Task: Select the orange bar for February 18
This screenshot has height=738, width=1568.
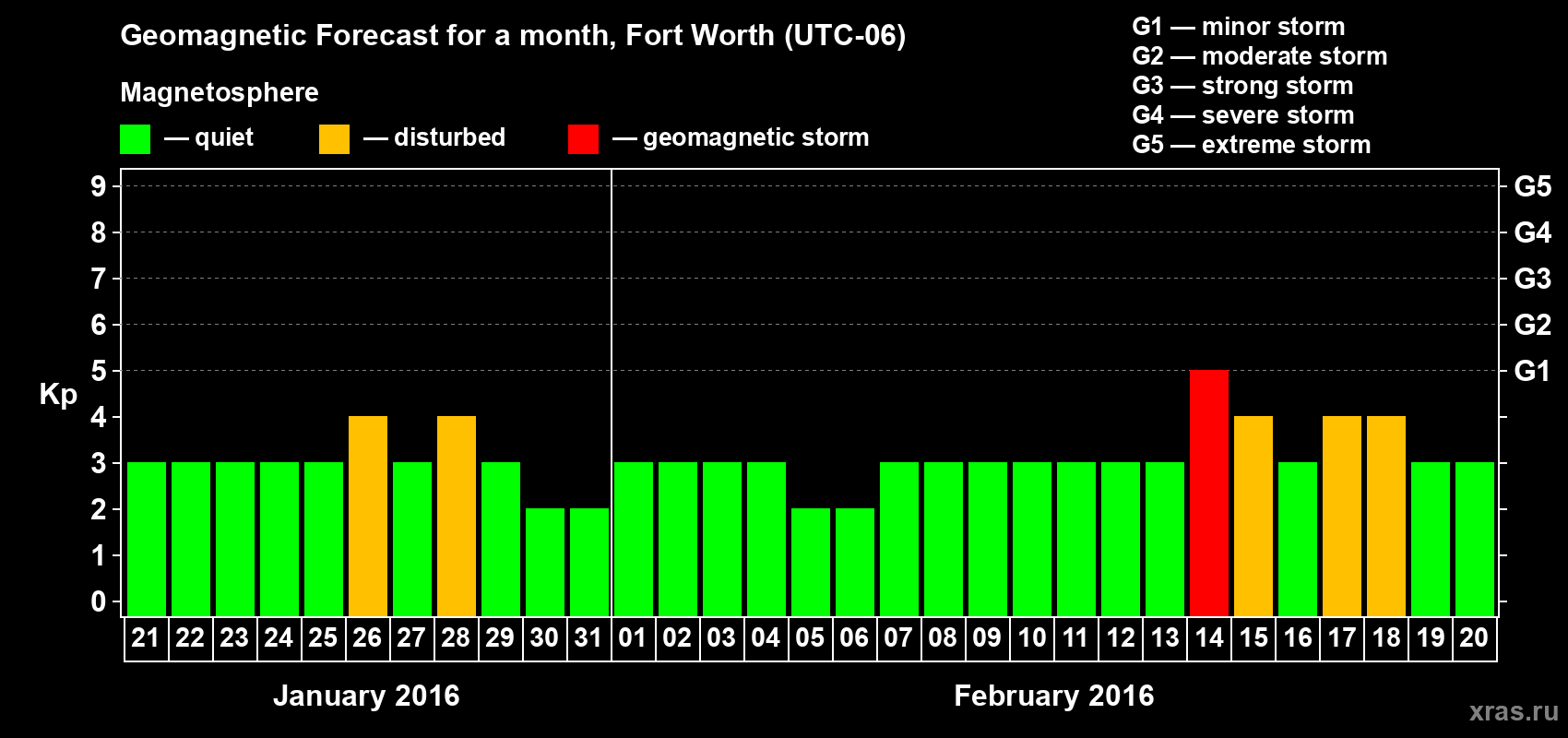Action: (x=1386, y=516)
